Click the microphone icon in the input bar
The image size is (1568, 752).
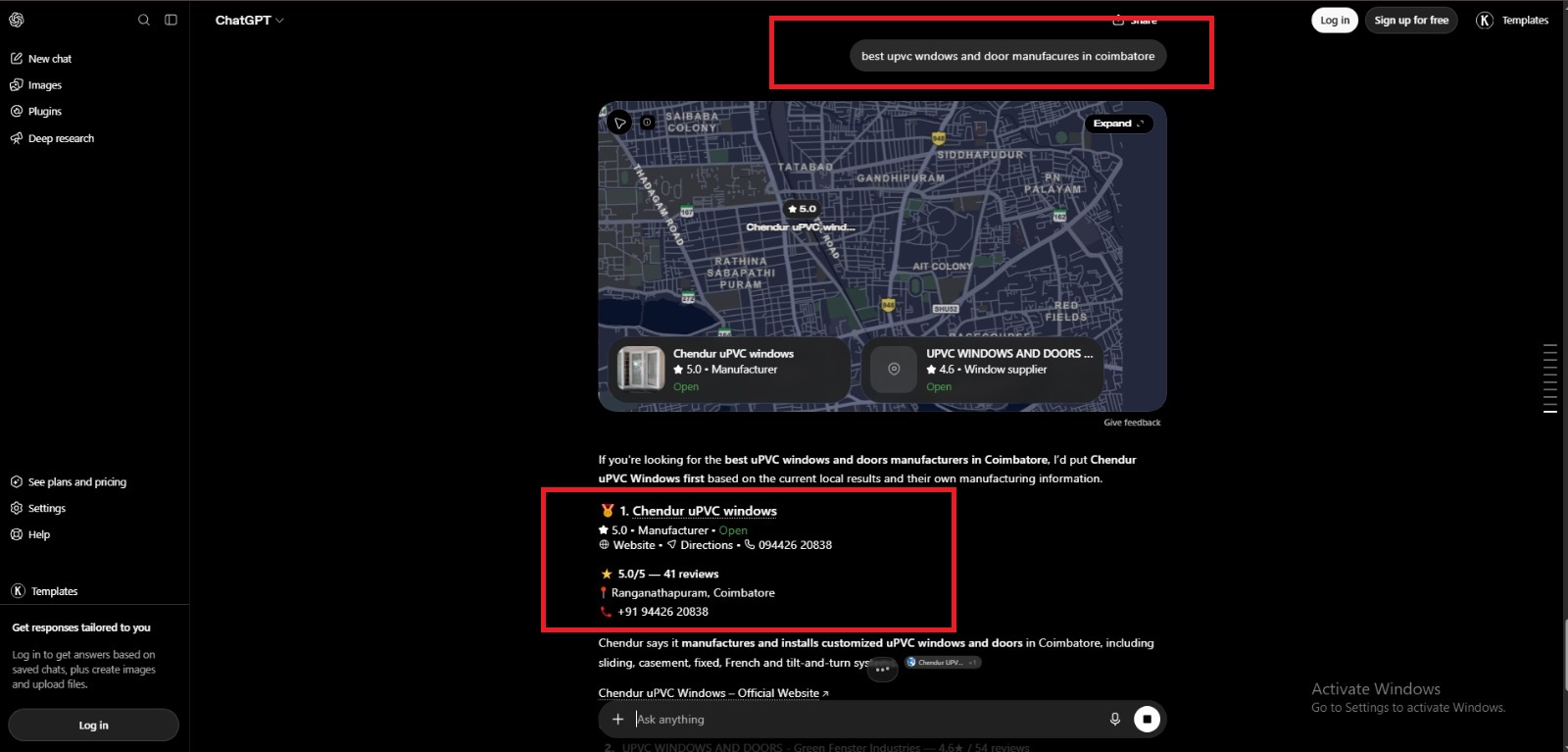pyautogui.click(x=1114, y=720)
